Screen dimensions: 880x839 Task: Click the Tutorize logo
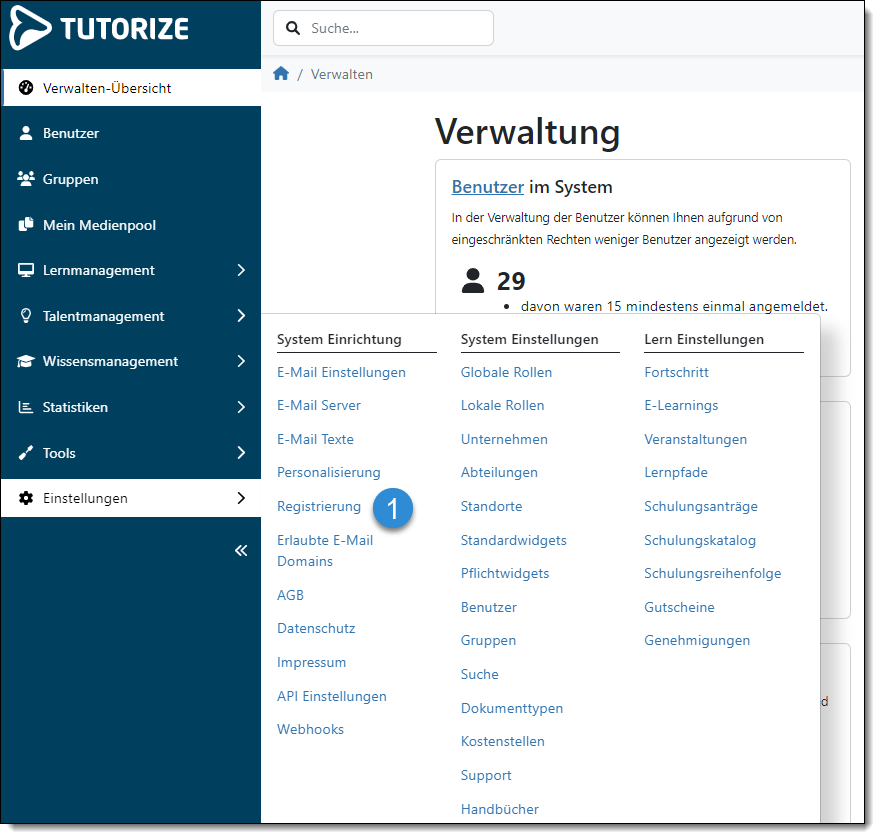pyautogui.click(x=98, y=28)
